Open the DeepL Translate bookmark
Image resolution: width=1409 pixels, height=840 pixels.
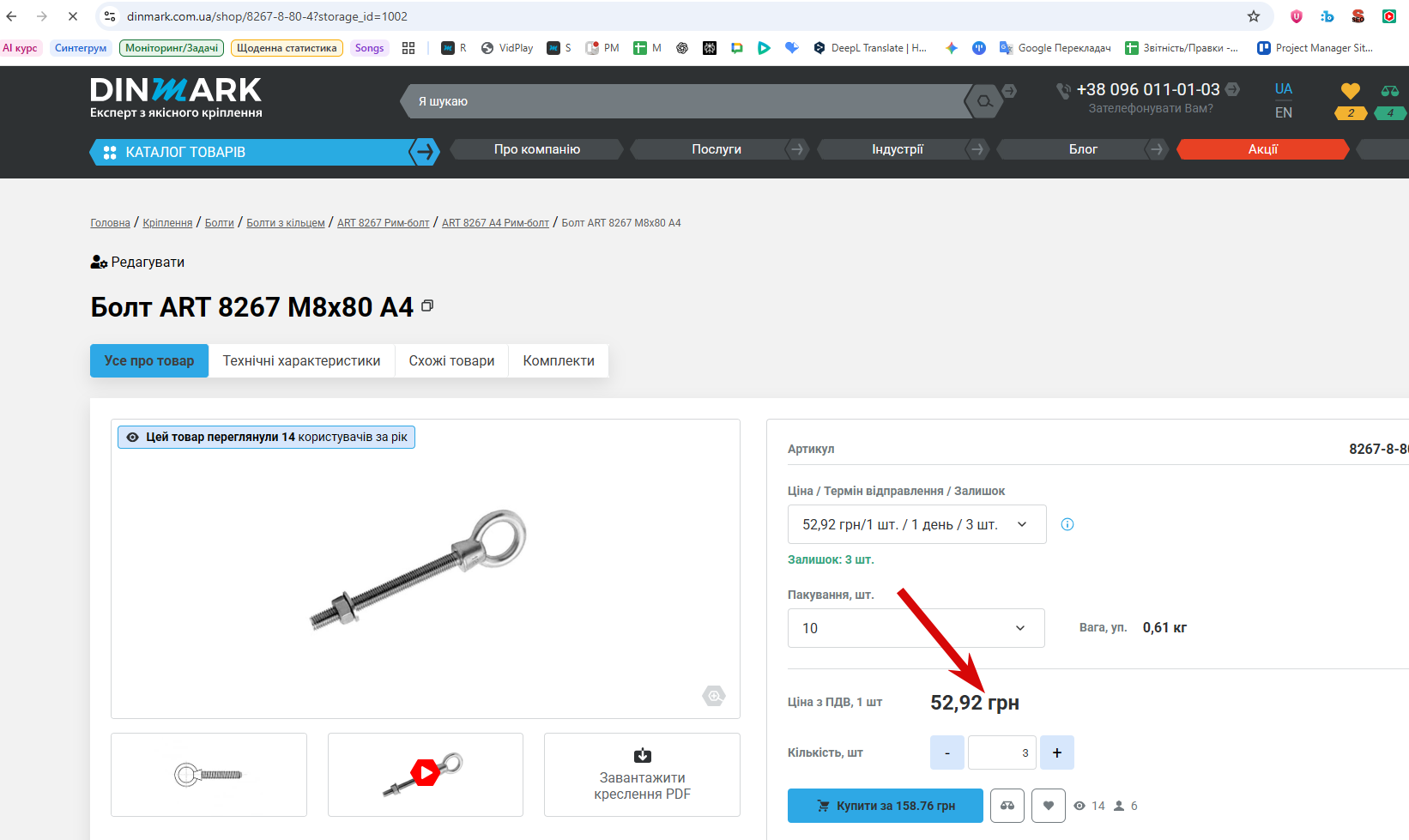870,48
